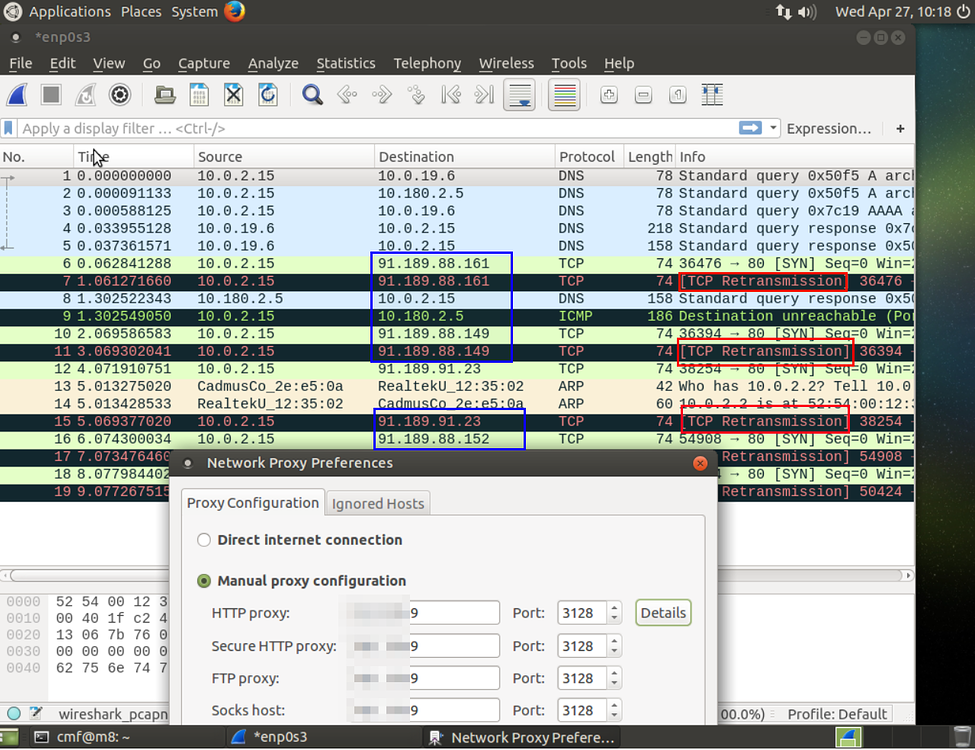Jump to the first packet
Image resolution: width=975 pixels, height=750 pixels.
coord(450,95)
